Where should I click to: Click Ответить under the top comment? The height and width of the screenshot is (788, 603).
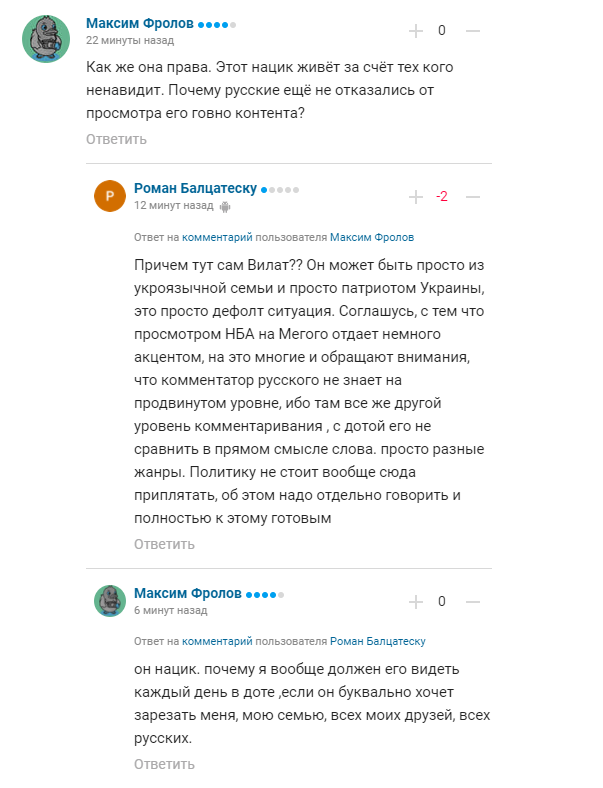[x=116, y=139]
